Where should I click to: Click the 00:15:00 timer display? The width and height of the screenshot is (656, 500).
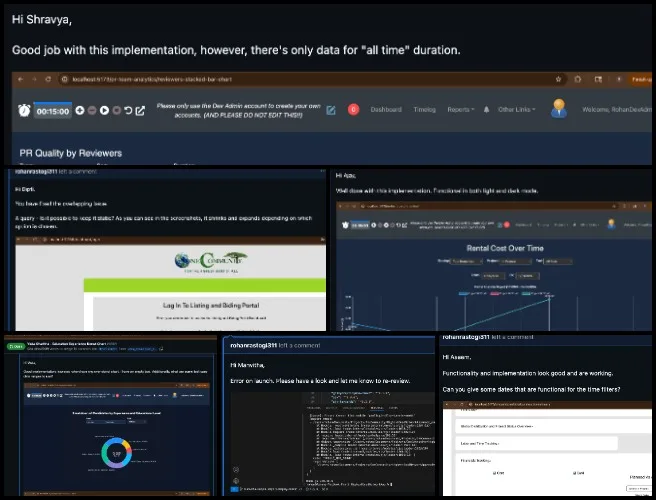tap(52, 112)
